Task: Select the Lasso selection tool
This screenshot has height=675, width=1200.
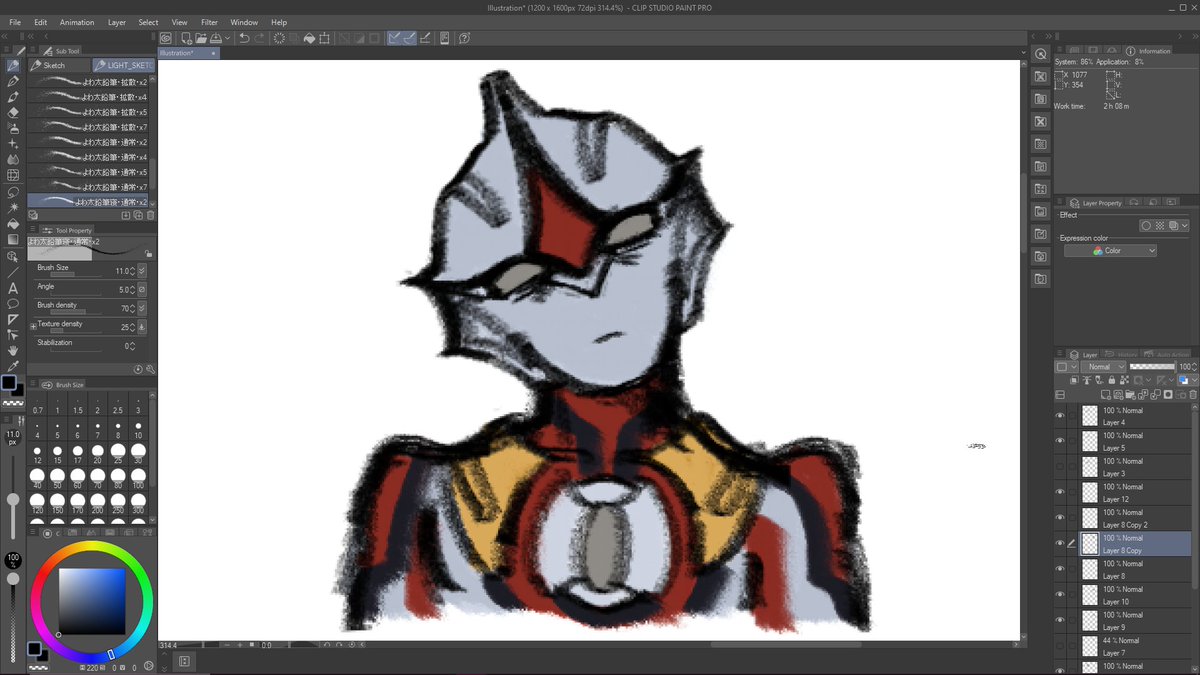Action: pos(13,192)
